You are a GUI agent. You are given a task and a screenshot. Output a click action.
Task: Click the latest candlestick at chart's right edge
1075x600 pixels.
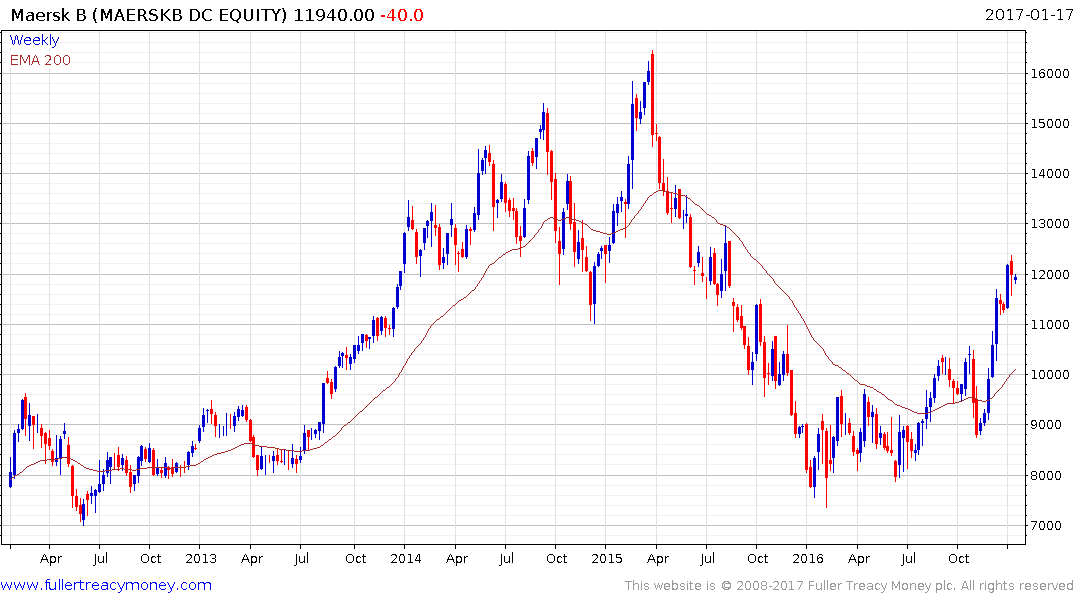(x=1015, y=278)
